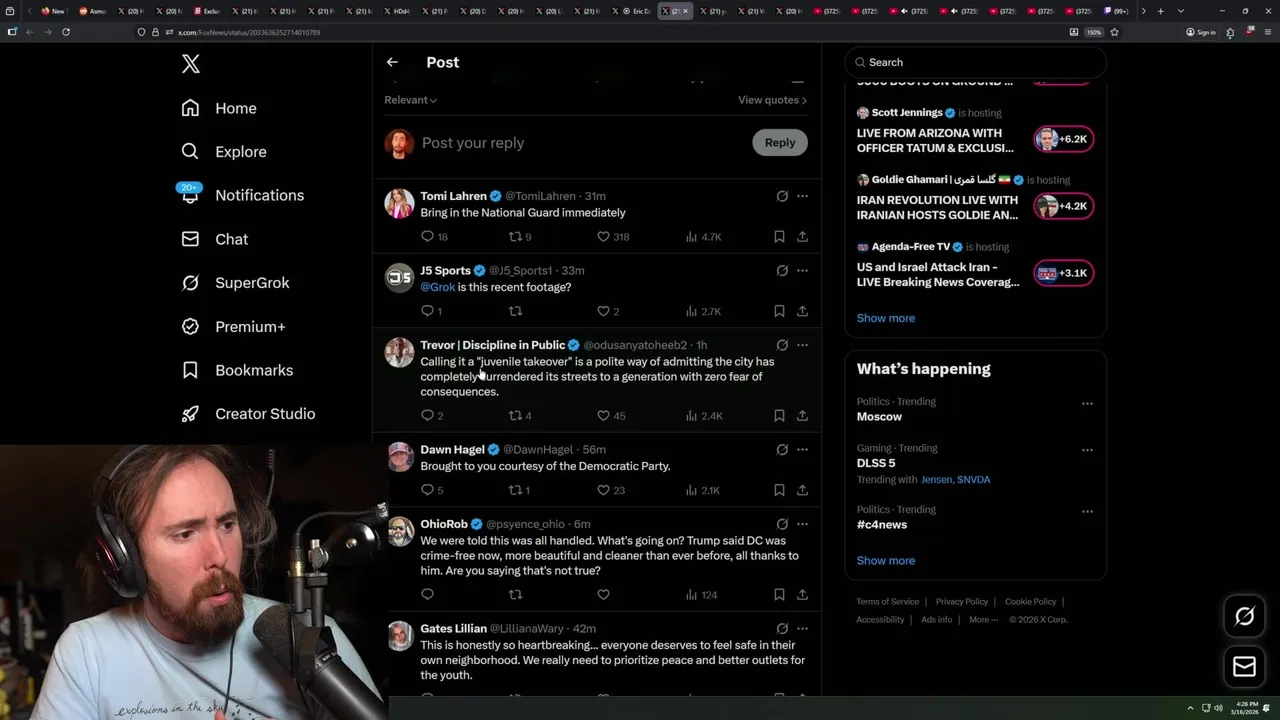Open Chat in the sidebar

tap(214, 239)
